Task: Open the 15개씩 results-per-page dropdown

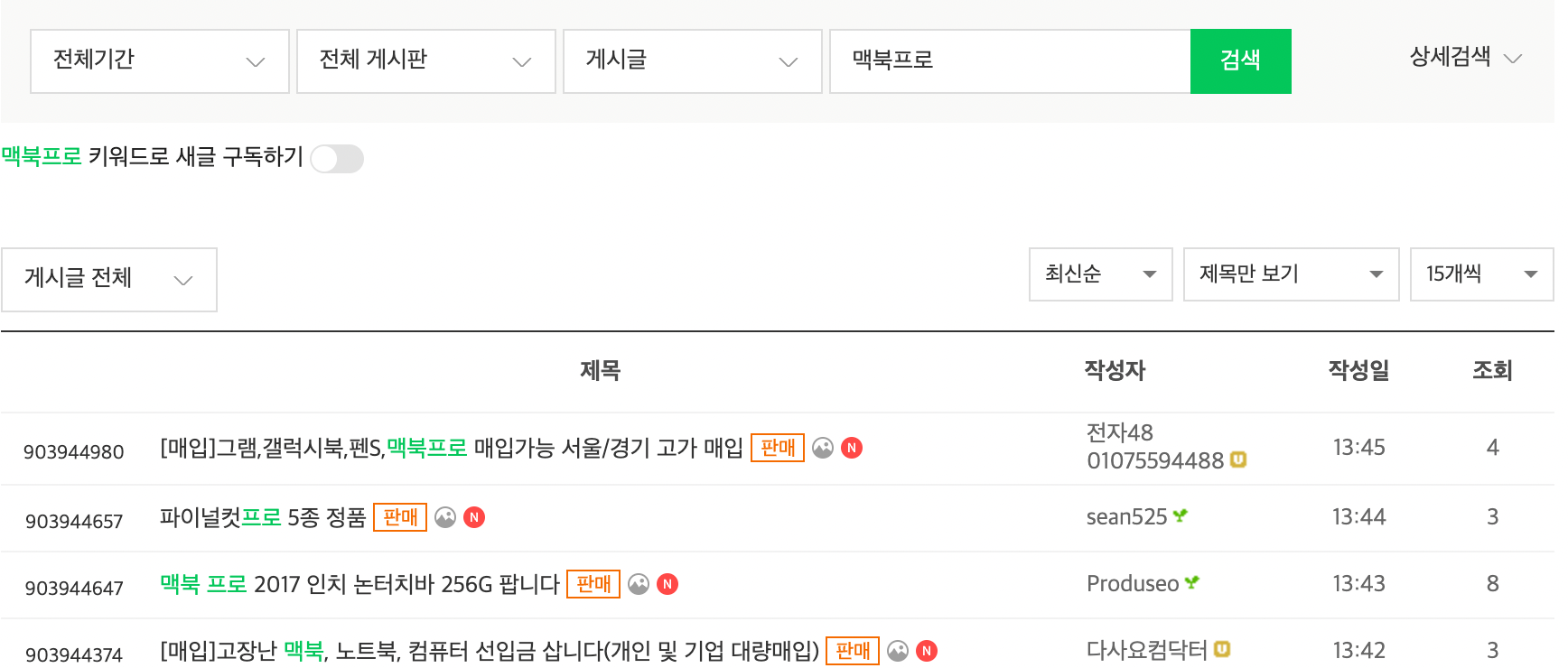Action: [x=1481, y=274]
